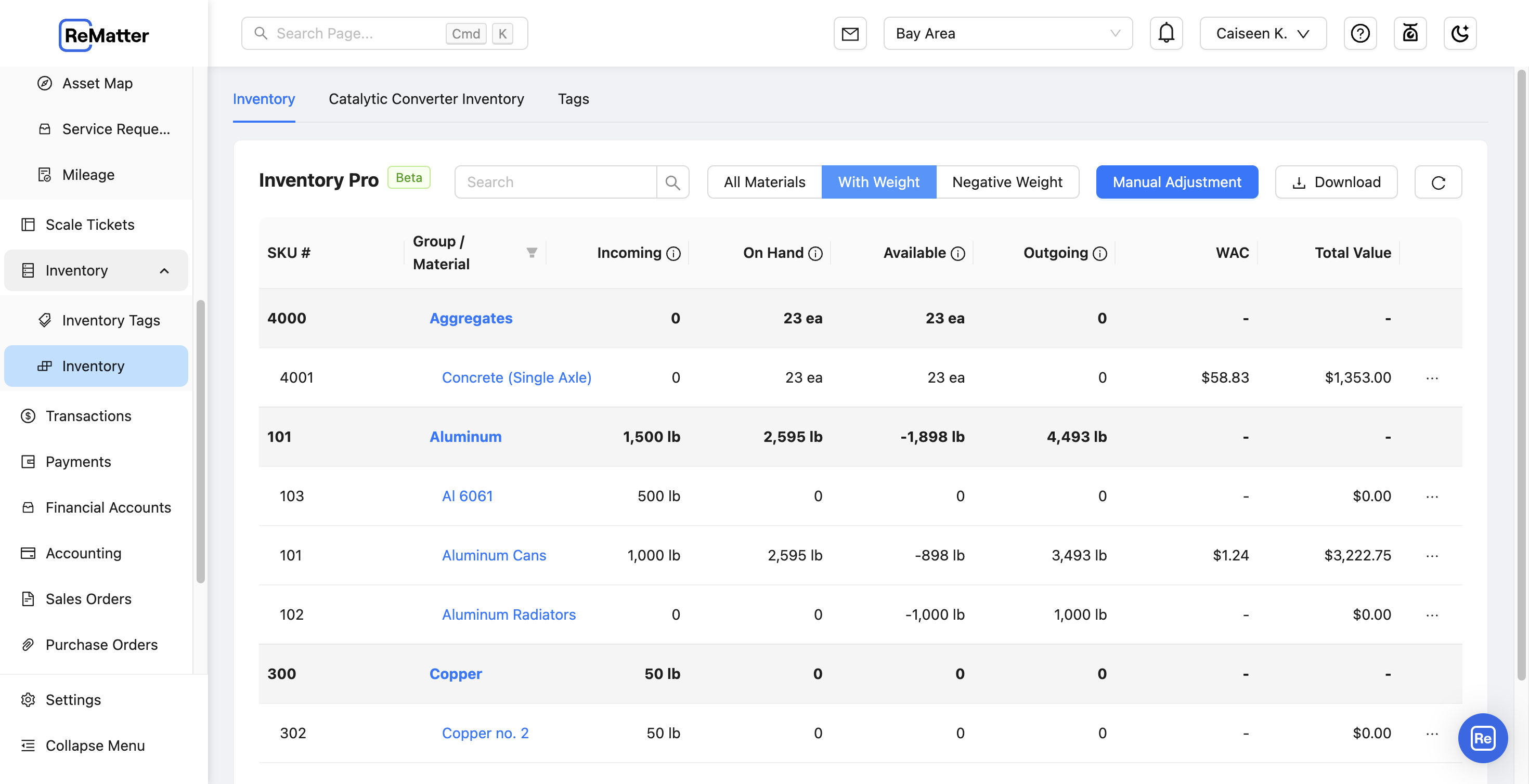Open the Concrete (Single Axle) material link
The width and height of the screenshot is (1529, 784).
pyautogui.click(x=516, y=377)
